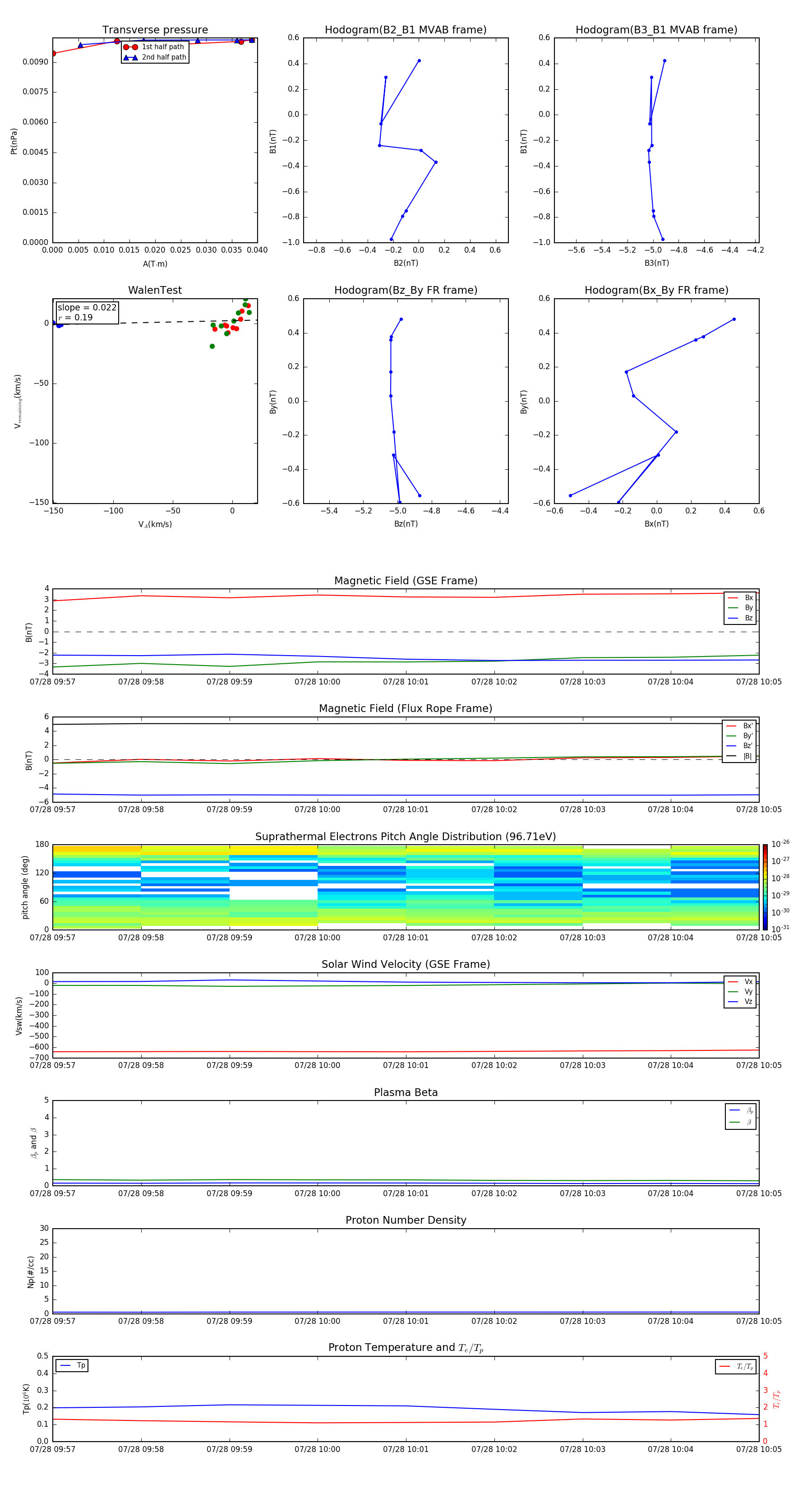
Task: Click the A(T·m) x-axis label
Action: [x=155, y=264]
